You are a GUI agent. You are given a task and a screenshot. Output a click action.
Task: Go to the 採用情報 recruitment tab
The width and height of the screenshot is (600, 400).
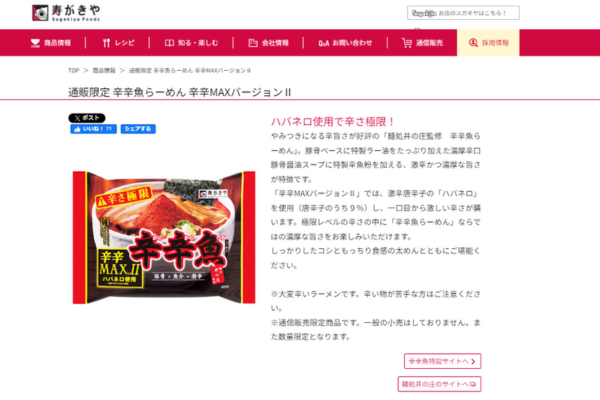coord(488,42)
